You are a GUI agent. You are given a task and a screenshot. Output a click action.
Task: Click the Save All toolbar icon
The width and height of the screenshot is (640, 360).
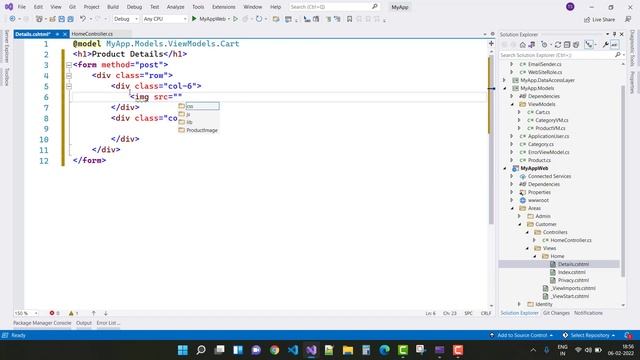[x=70, y=19]
